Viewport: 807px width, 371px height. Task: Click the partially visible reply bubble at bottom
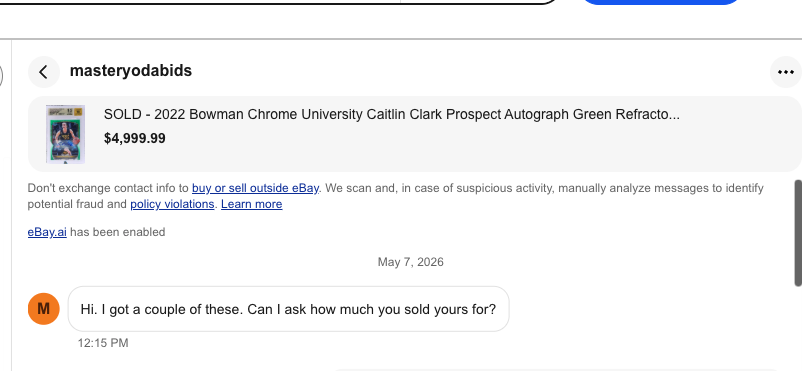(x=556, y=369)
